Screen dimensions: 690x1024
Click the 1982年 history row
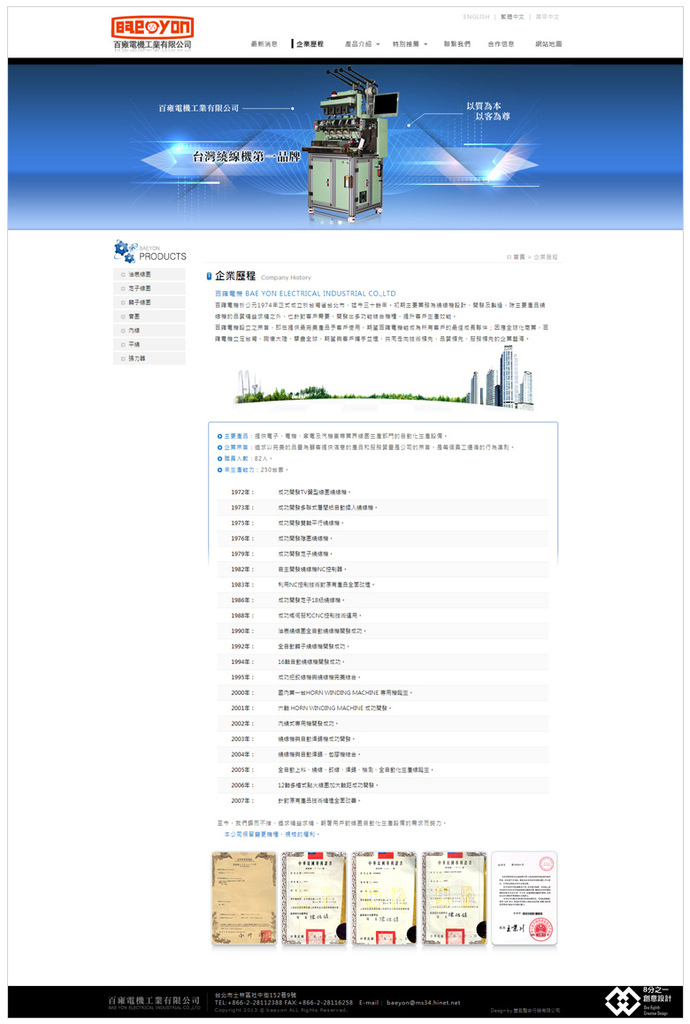click(x=383, y=569)
